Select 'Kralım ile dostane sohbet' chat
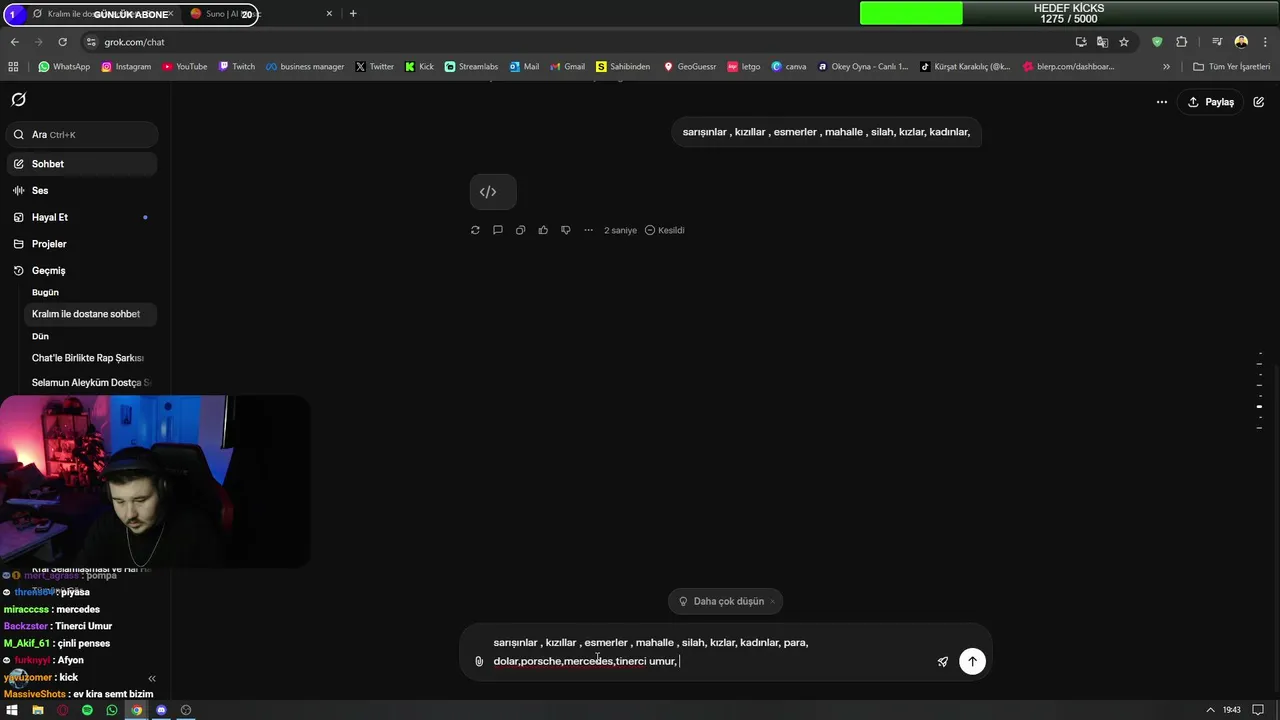This screenshot has width=1280, height=720. point(90,314)
